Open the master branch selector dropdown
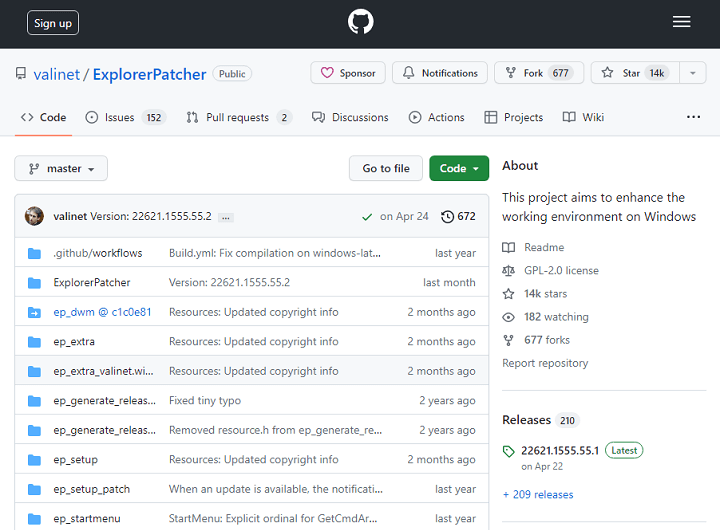 pyautogui.click(x=61, y=169)
